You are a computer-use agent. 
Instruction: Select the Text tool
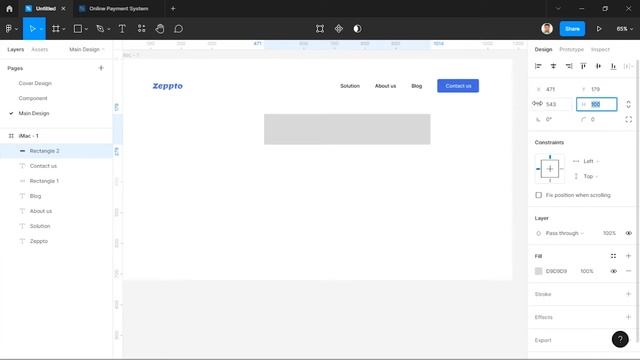pos(122,29)
